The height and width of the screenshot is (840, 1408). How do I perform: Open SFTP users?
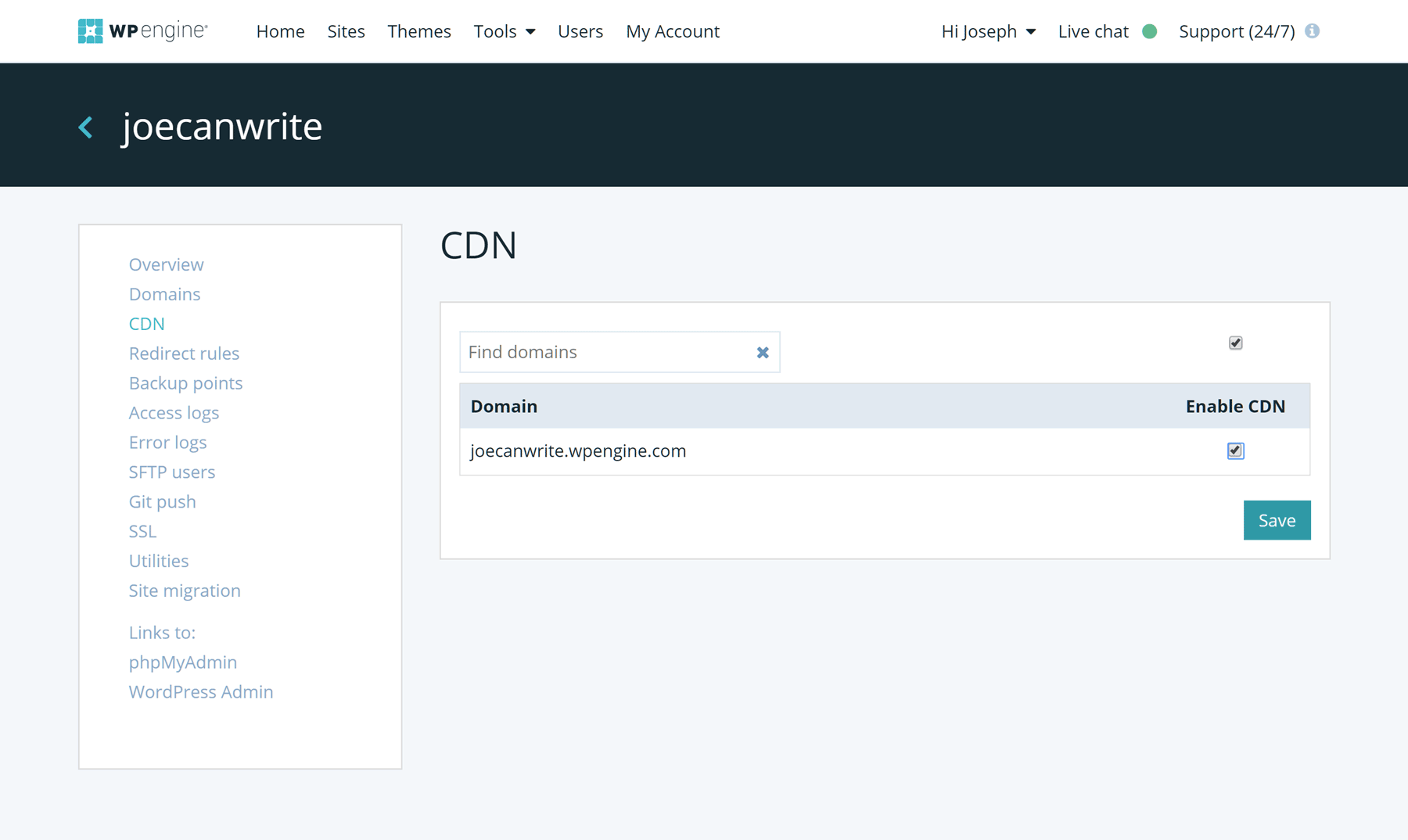(171, 472)
